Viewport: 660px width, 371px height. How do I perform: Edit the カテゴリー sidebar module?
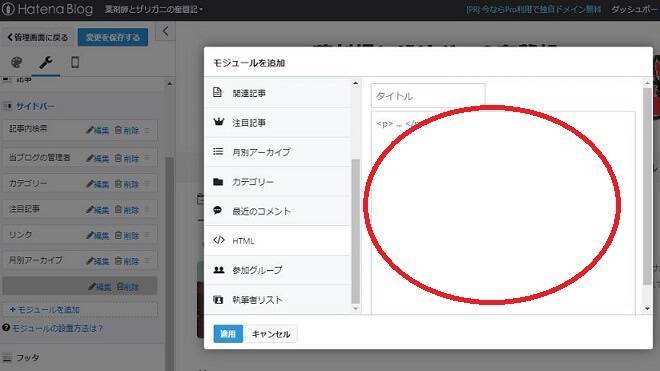click(98, 184)
